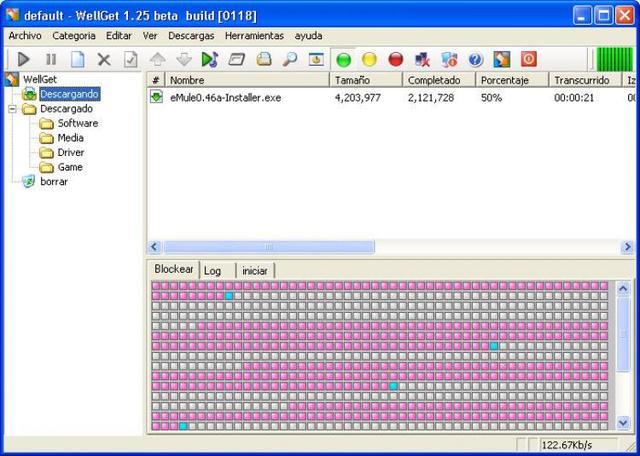Viewport: 640px width, 456px height.
Task: Click the completed value 2,121,728
Action: pos(431,98)
